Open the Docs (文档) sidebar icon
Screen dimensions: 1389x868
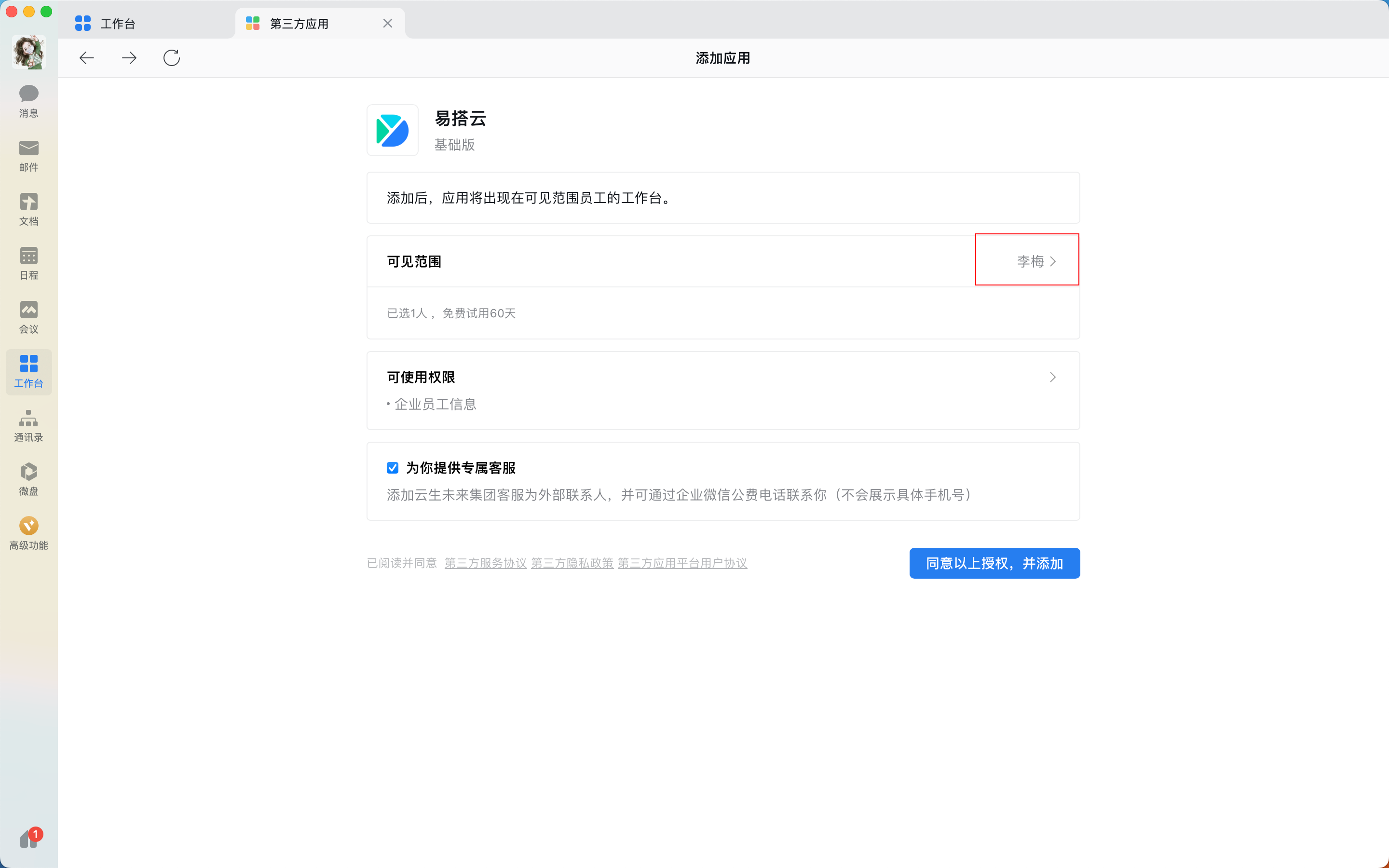click(x=29, y=209)
